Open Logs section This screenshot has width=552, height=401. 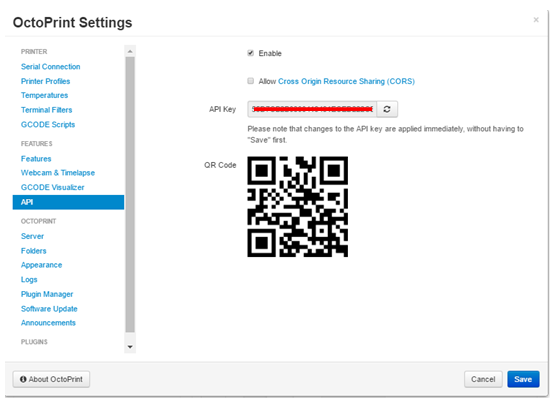[x=29, y=280]
